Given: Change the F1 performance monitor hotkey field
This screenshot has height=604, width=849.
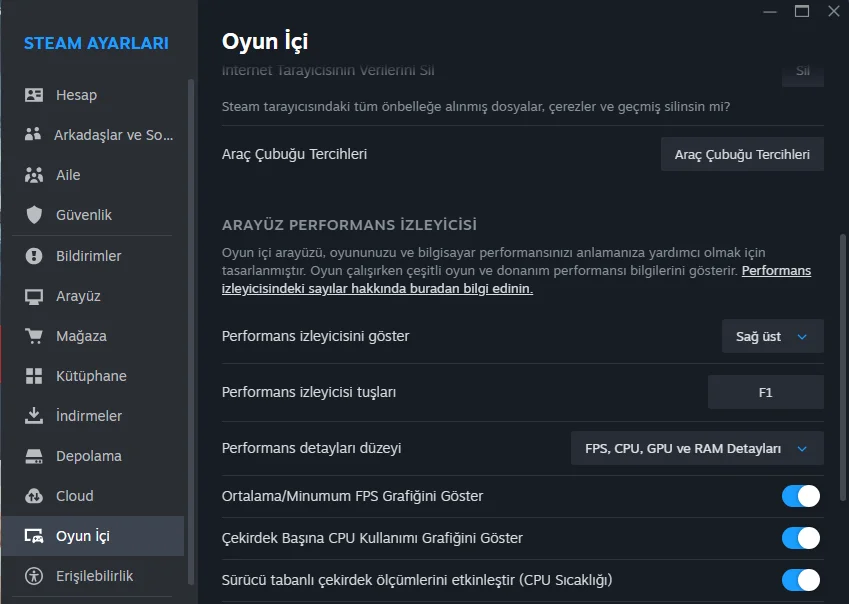Looking at the screenshot, I should [766, 392].
